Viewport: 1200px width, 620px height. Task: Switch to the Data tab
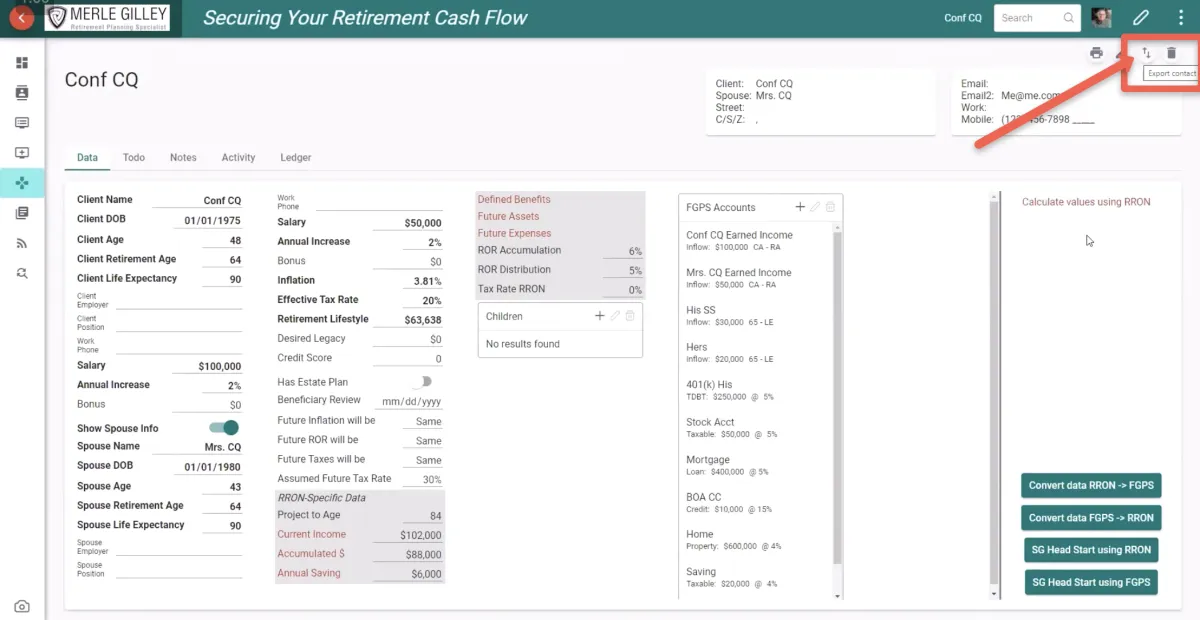pos(87,157)
